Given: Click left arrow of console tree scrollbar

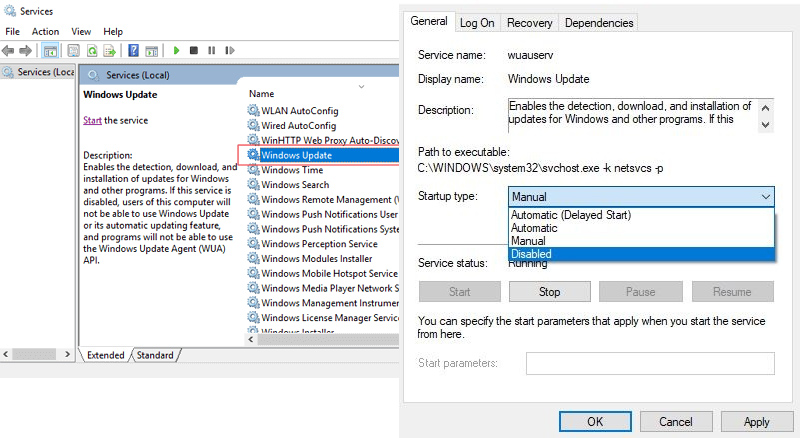Looking at the screenshot, I should (x=6, y=354).
